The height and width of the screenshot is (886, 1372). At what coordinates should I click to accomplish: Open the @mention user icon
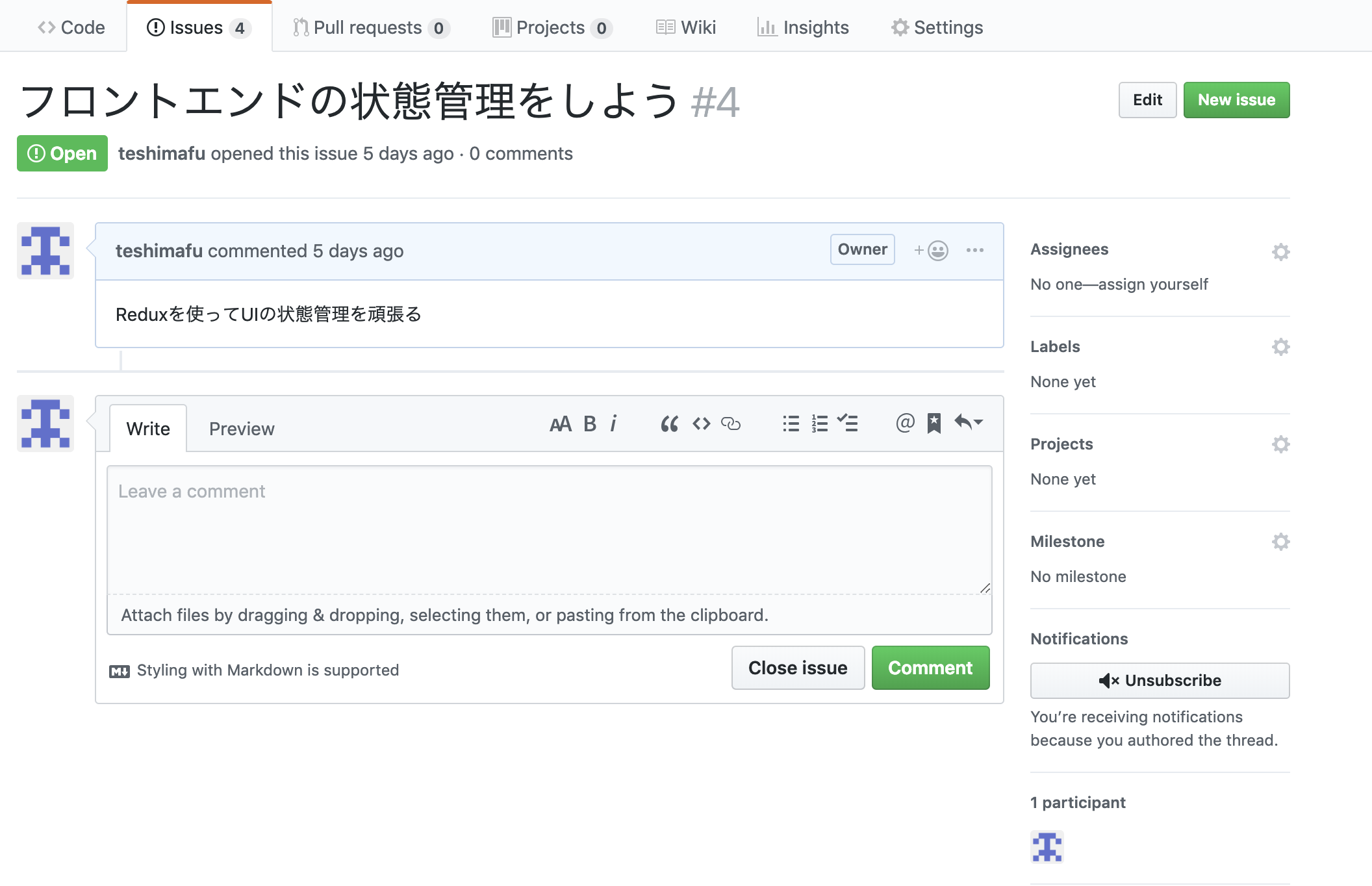click(x=904, y=424)
